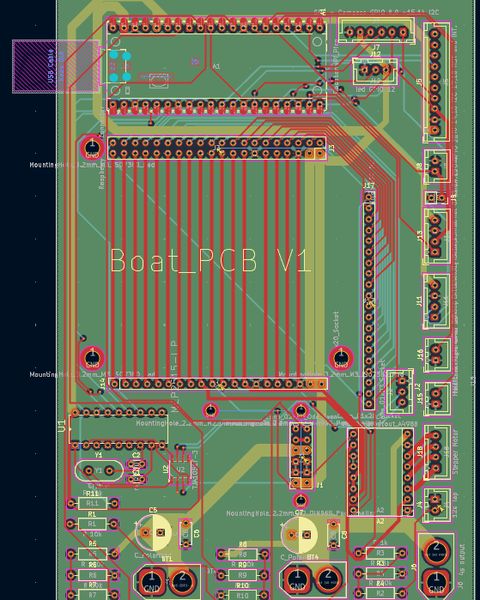Click the U1 reference designator text
480x600 pixels.
coord(62,426)
